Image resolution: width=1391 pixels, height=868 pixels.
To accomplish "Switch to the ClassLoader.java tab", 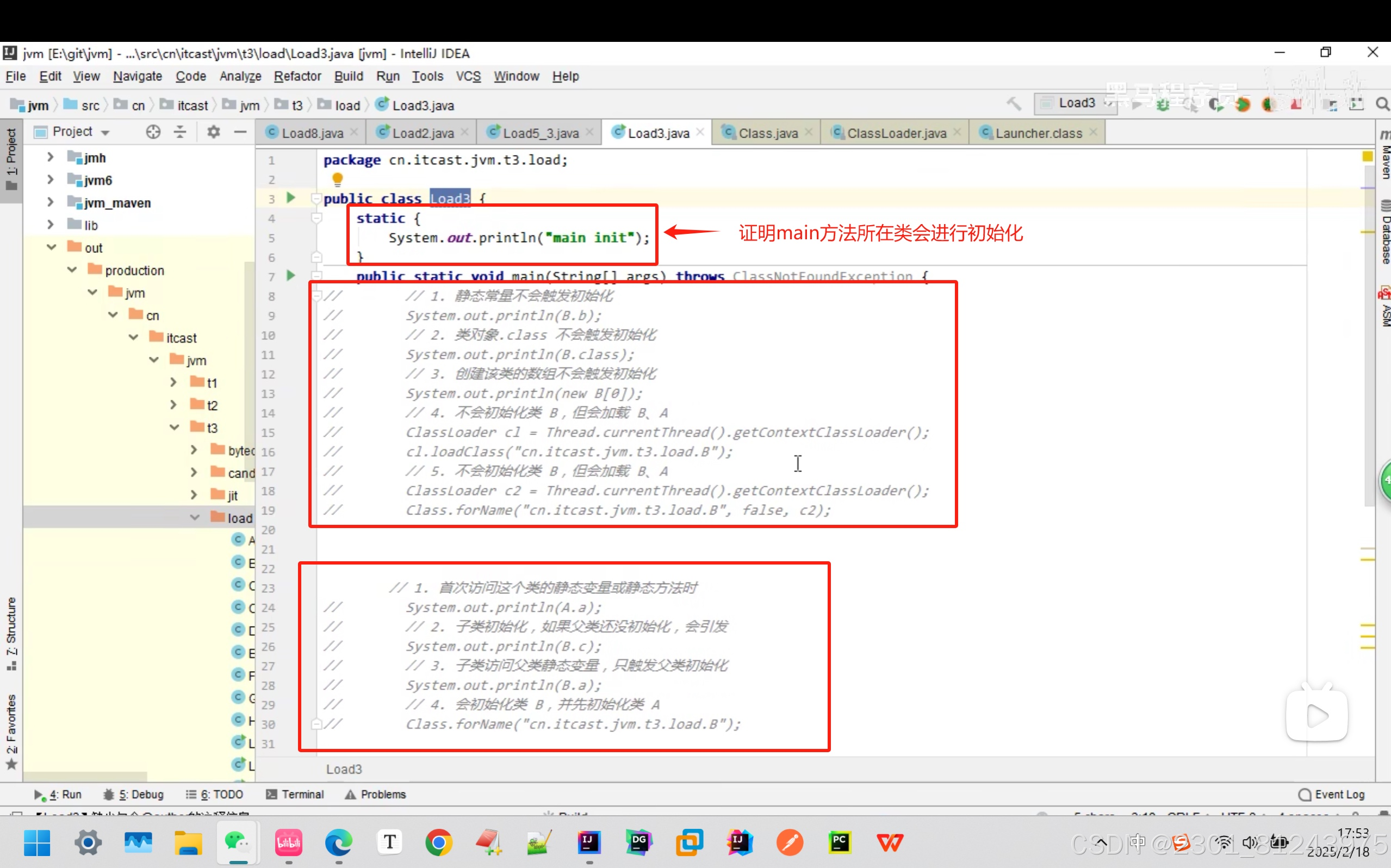I will point(896,133).
